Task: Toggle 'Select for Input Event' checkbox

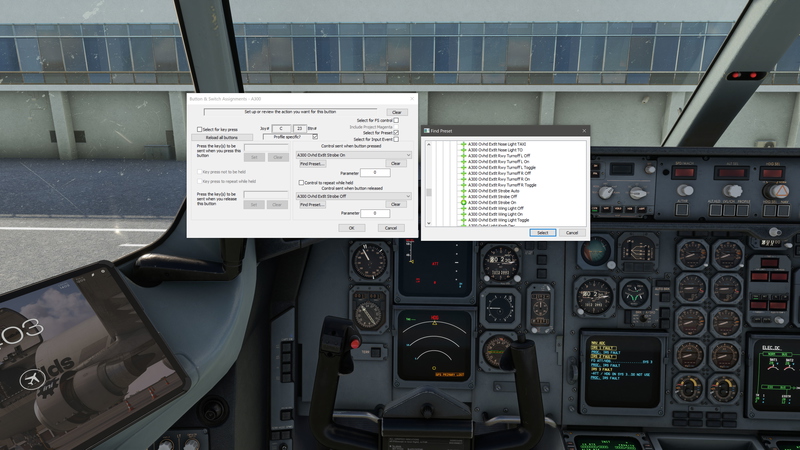Action: click(x=396, y=139)
